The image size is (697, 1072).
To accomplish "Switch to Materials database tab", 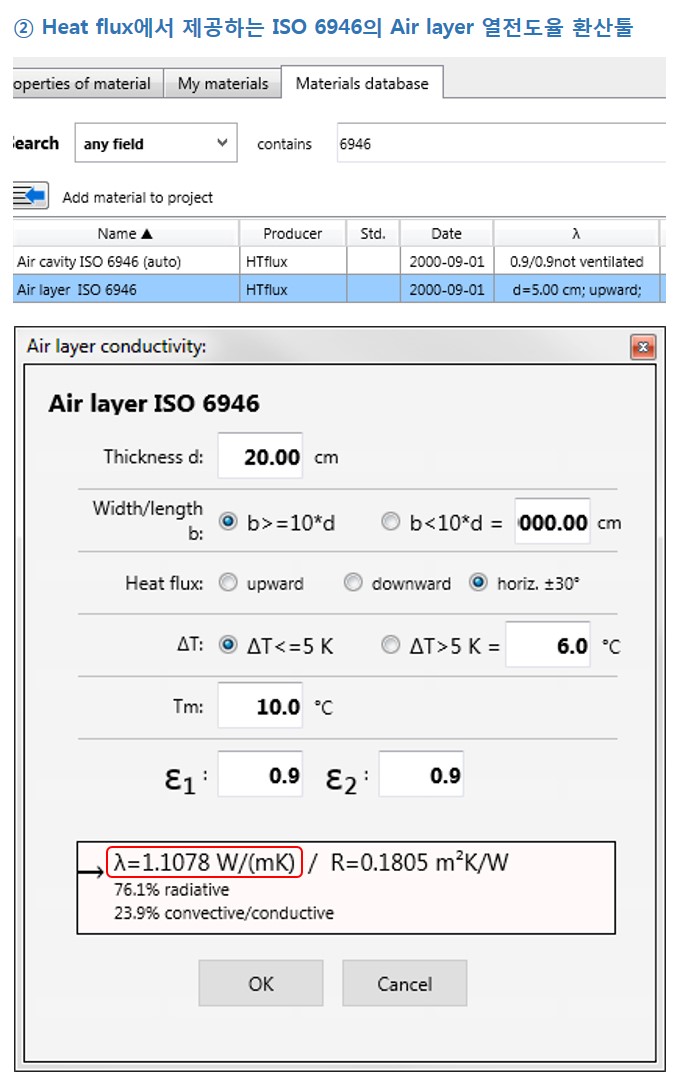I will pyautogui.click(x=361, y=84).
